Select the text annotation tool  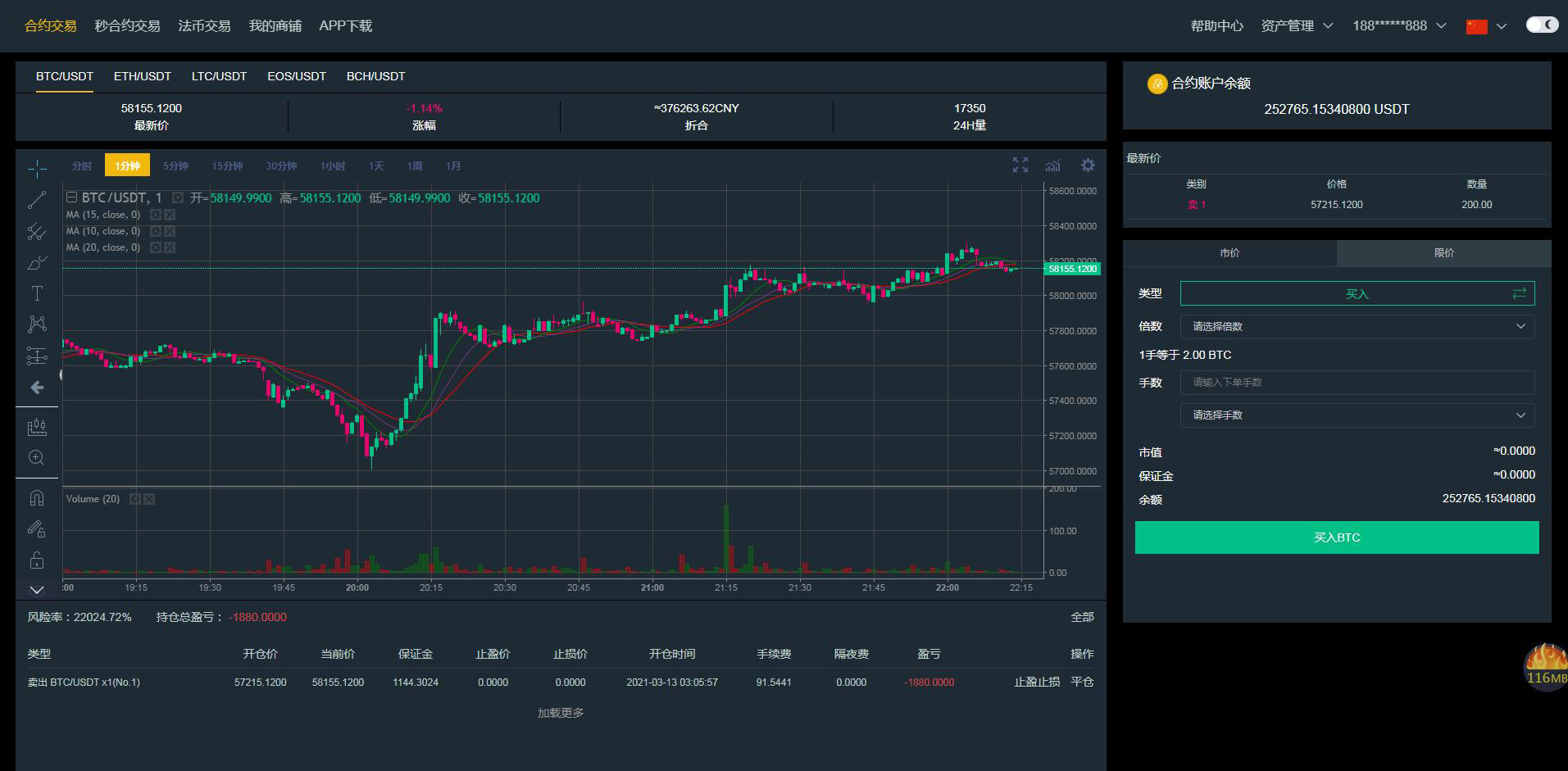37,293
